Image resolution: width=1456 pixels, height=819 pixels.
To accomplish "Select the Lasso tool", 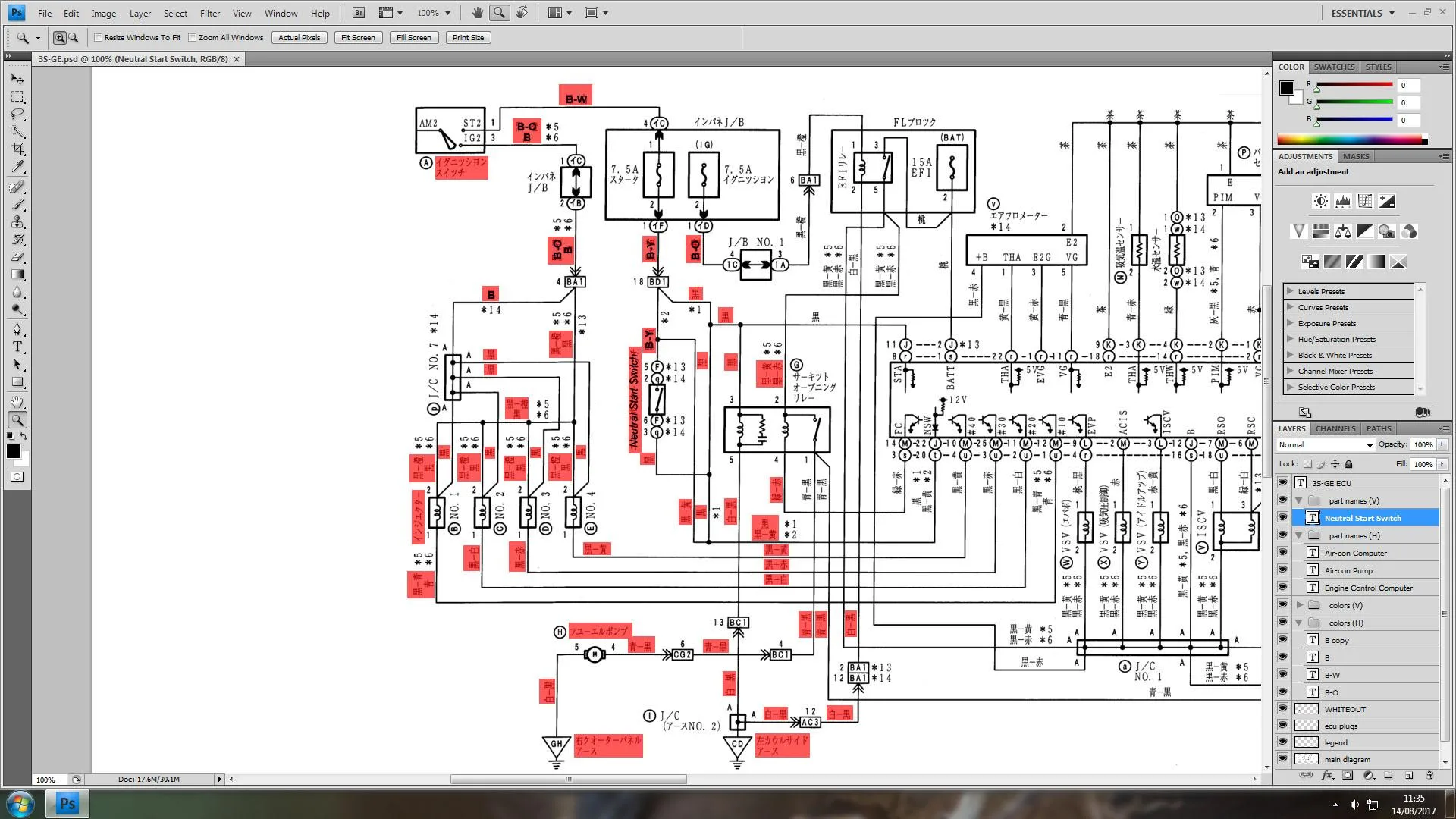I will click(17, 115).
